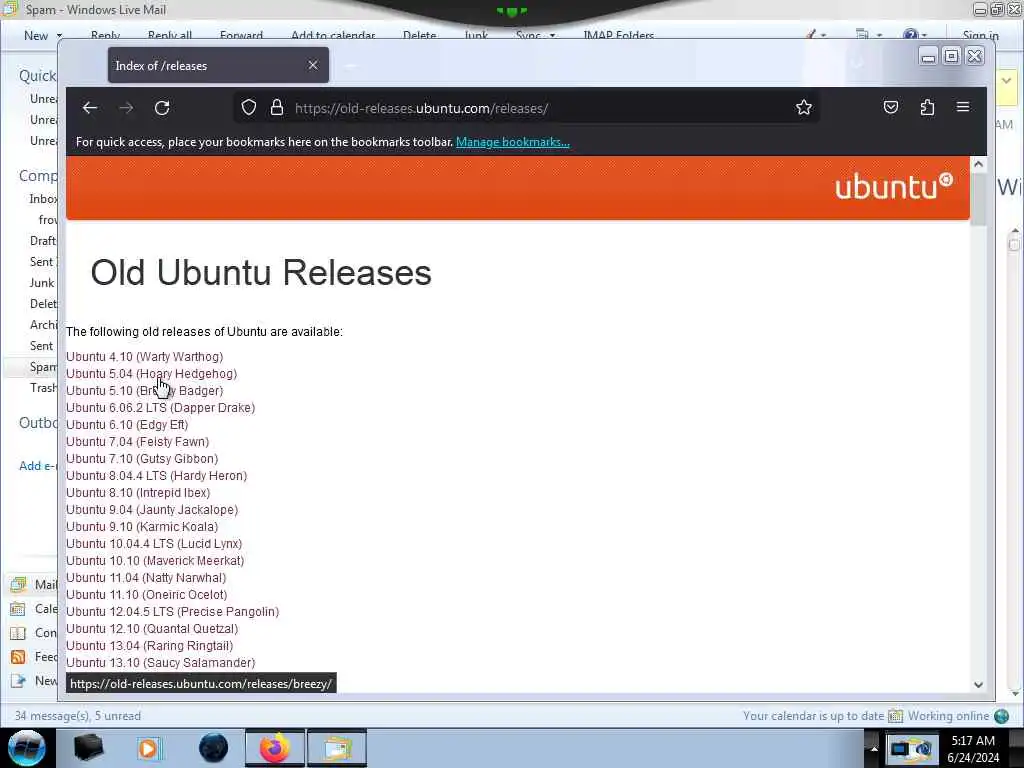Open Ubuntu 10.04.4 LTS (Lucid Lynx)
The image size is (1024, 768).
click(154, 543)
